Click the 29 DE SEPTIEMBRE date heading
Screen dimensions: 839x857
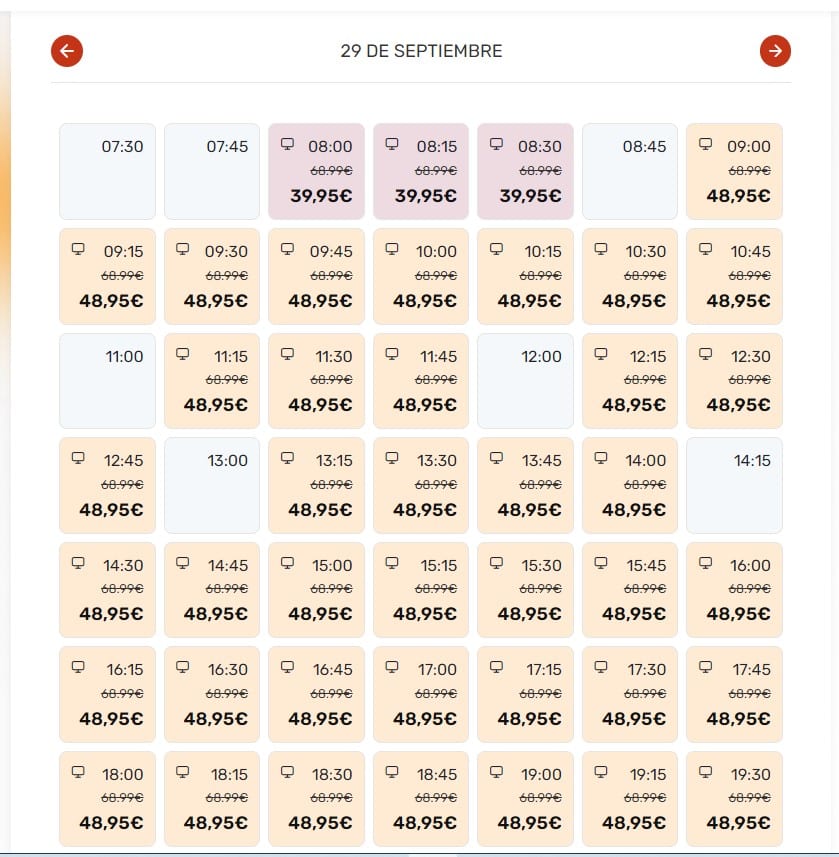(421, 51)
